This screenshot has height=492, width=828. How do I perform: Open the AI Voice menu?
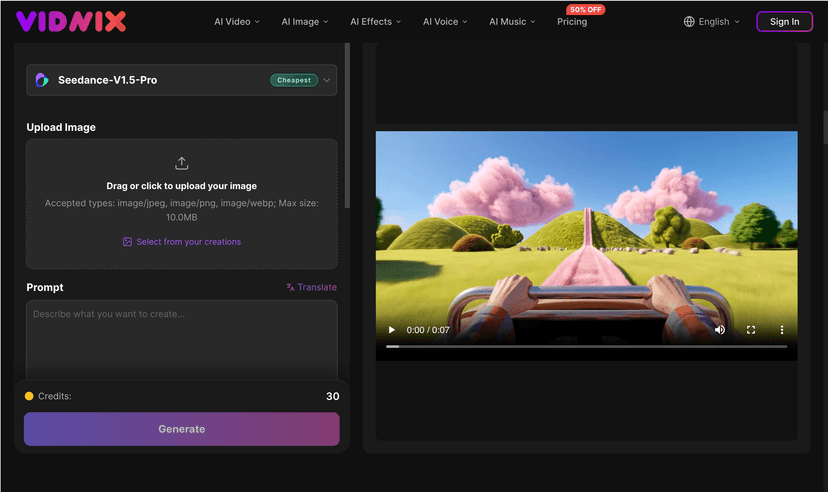pyautogui.click(x=445, y=22)
